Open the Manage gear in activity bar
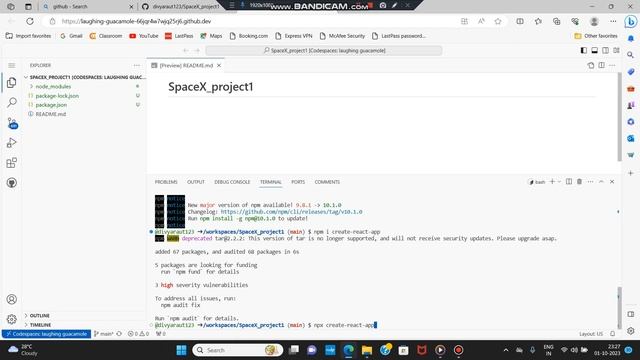This screenshot has height=360, width=640. coord(11,319)
